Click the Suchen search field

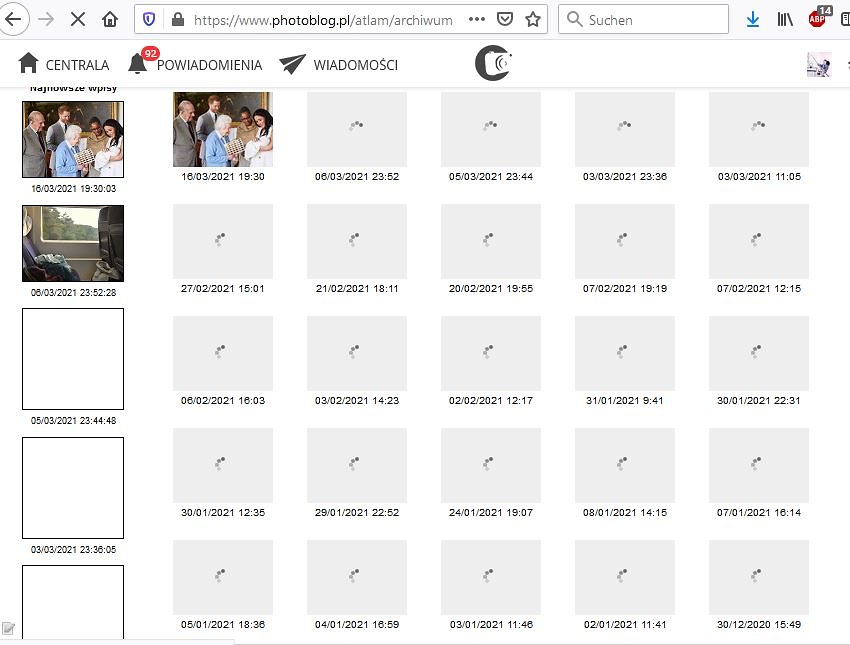(643, 20)
